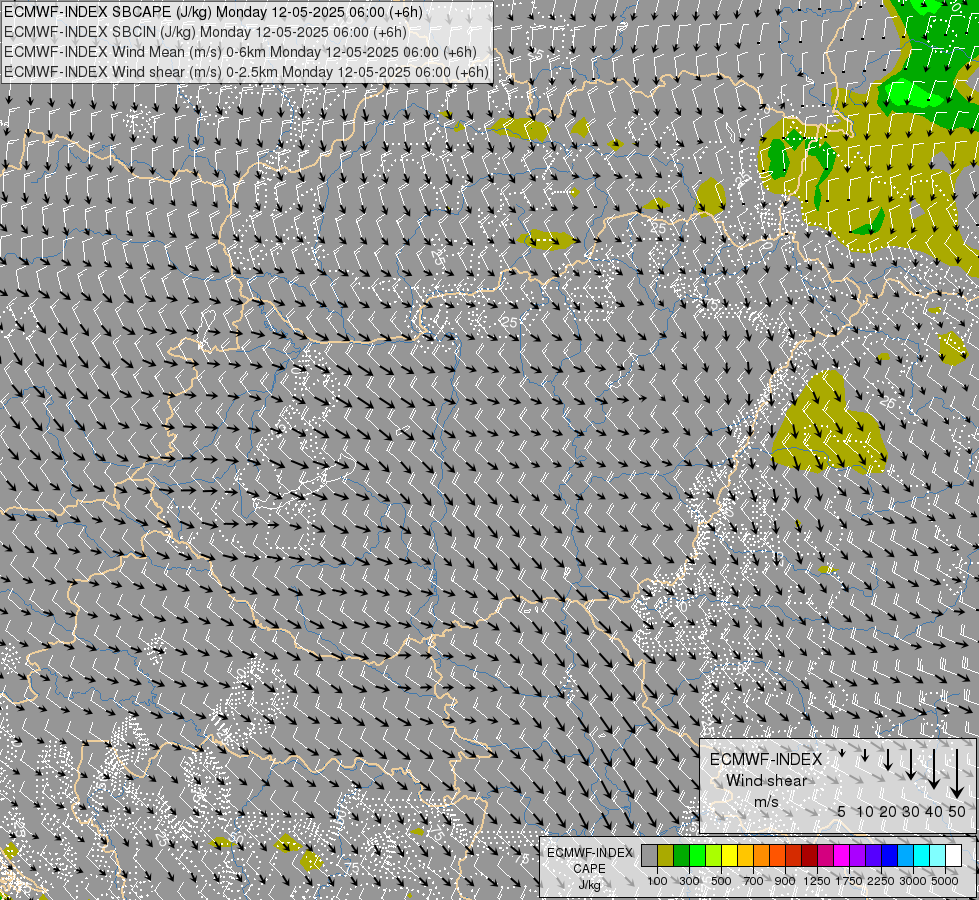Screen dimensions: 979x900
Task: Select the bright green CAPE legend swatch
Action: point(697,855)
